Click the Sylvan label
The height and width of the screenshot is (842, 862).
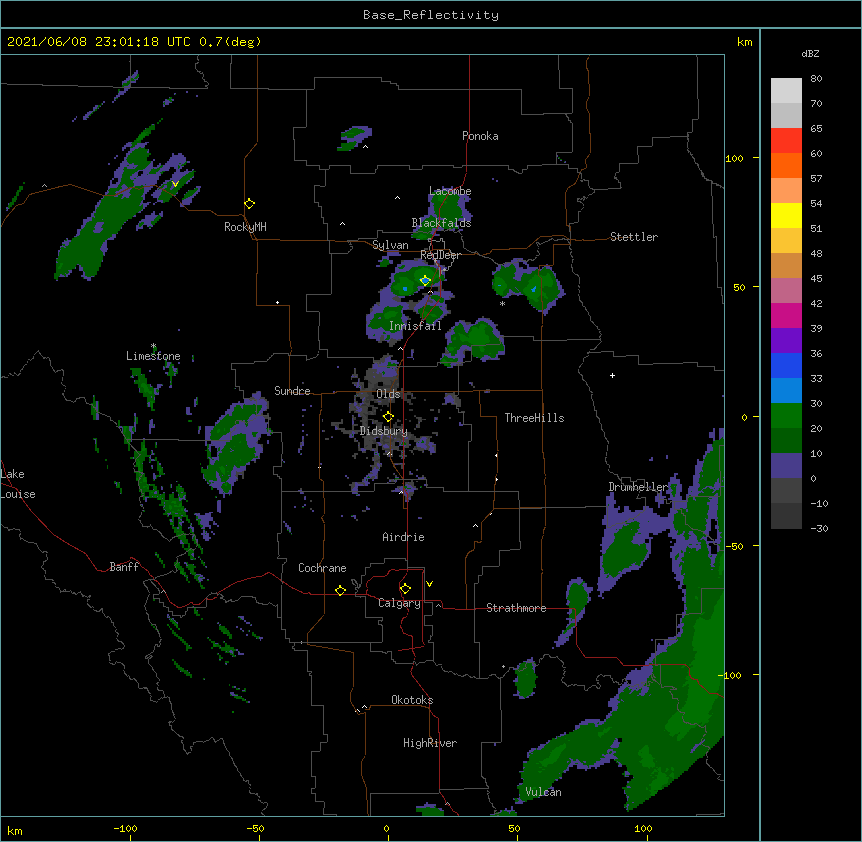[390, 245]
